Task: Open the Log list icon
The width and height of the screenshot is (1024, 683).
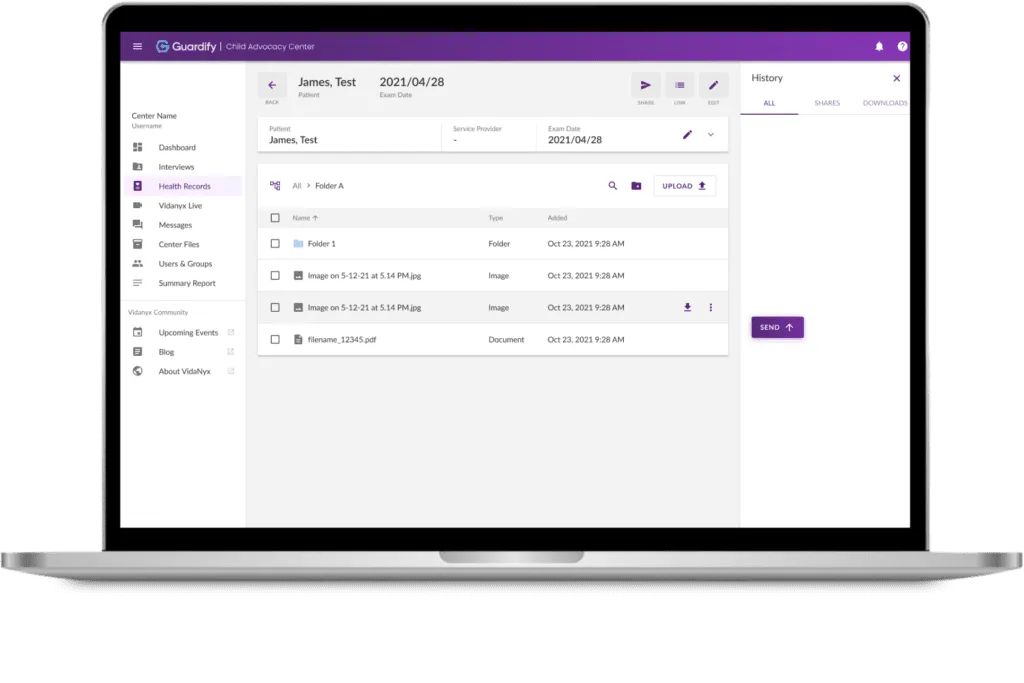Action: tap(680, 86)
